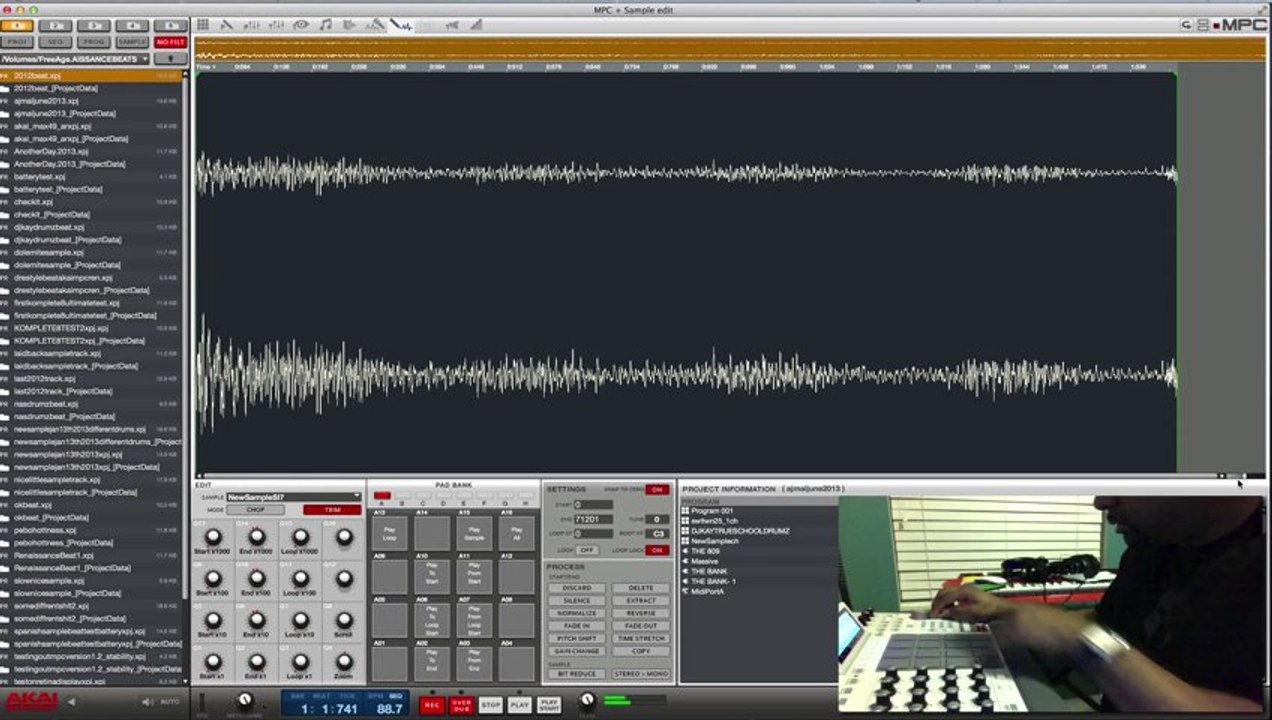Open the Program Edit mode icon

coord(227,25)
